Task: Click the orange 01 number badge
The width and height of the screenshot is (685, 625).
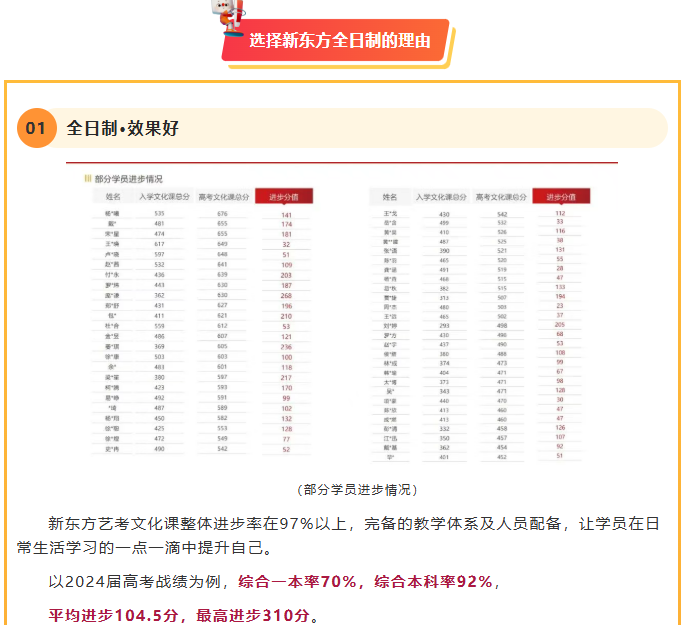Action: [37, 128]
